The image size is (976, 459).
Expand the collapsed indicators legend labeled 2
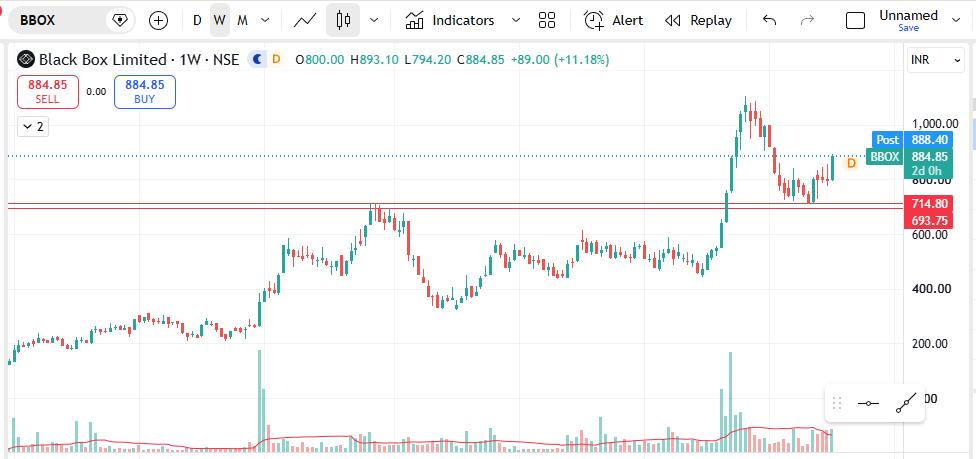(33, 126)
